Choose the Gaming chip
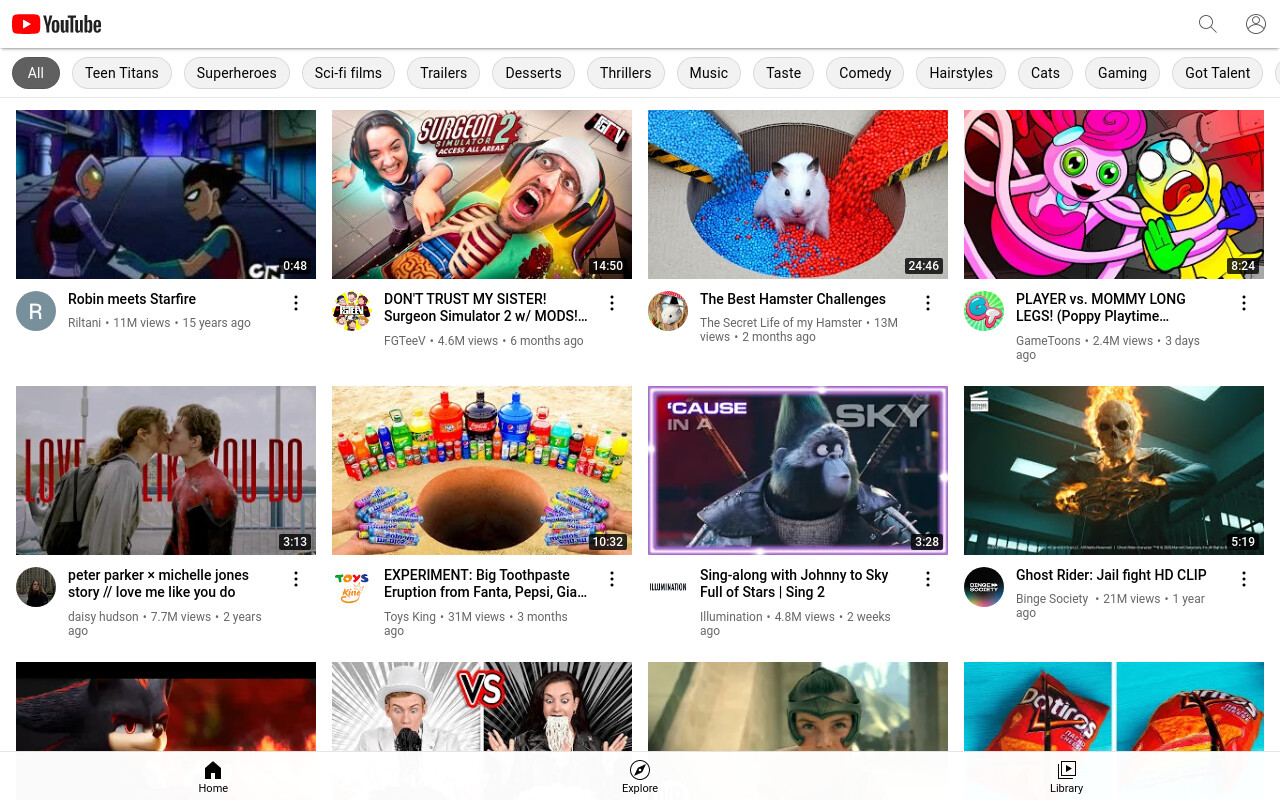The height and width of the screenshot is (800, 1280). 1123,73
